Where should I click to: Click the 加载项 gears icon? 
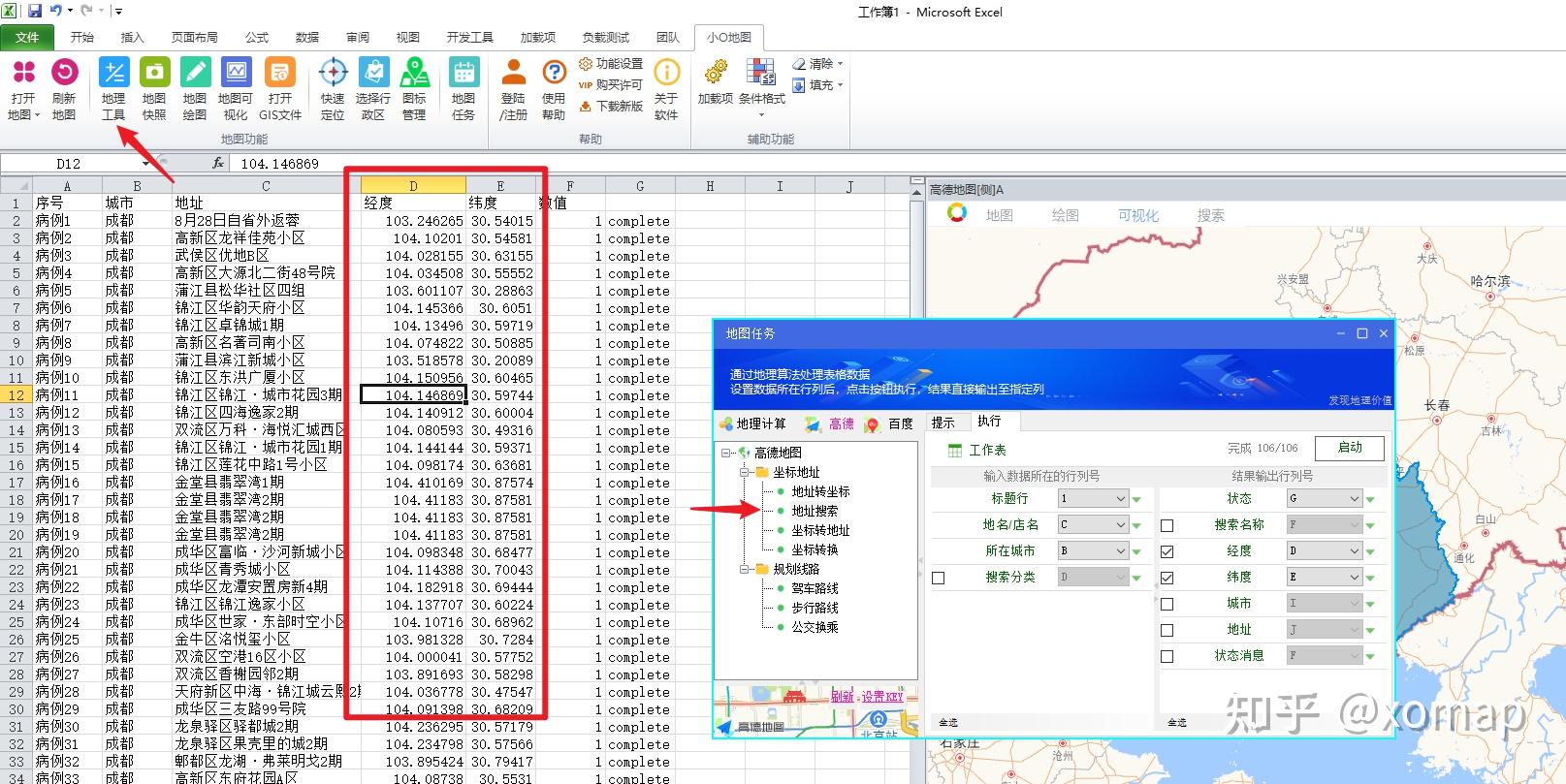tap(716, 72)
